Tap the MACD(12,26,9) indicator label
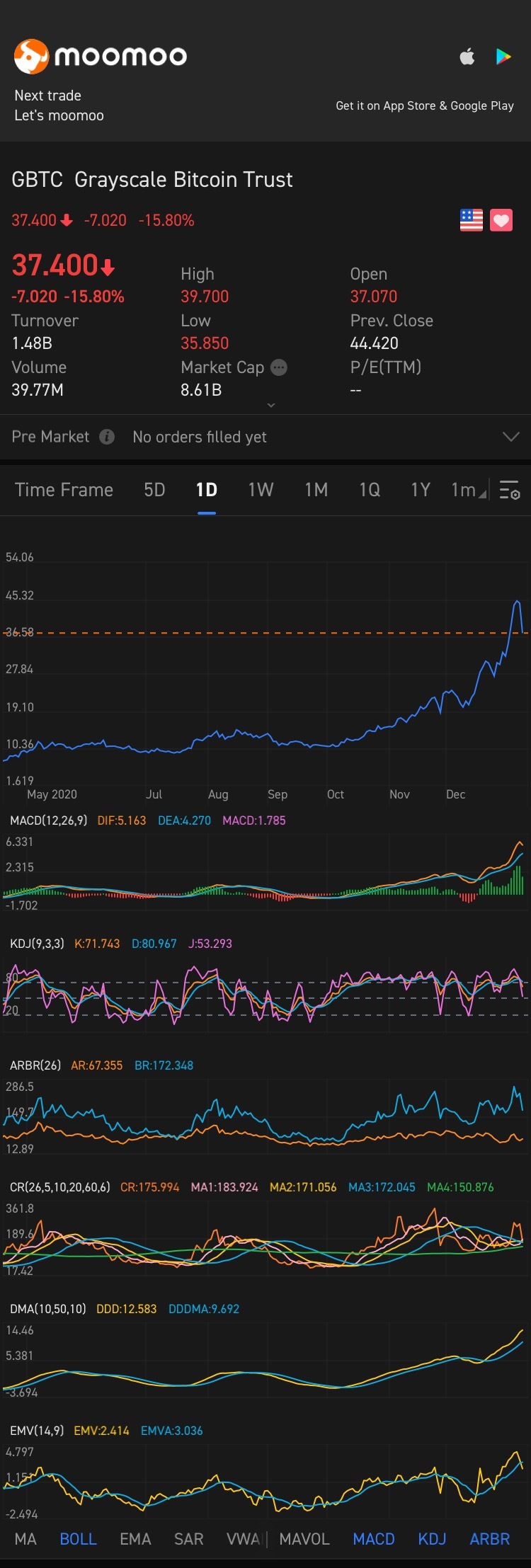The image size is (531, 1568). (x=49, y=820)
